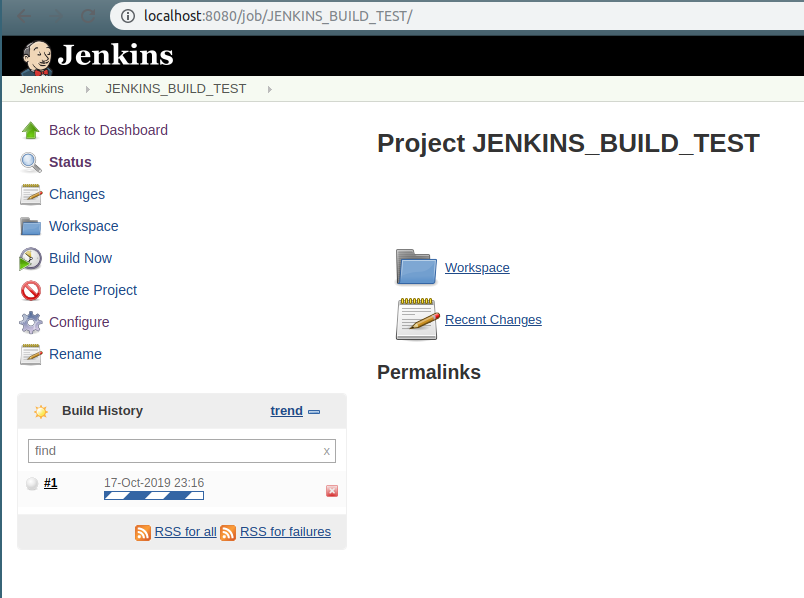This screenshot has width=804, height=598.
Task: Select the Status sidebar item
Action: (x=70, y=162)
